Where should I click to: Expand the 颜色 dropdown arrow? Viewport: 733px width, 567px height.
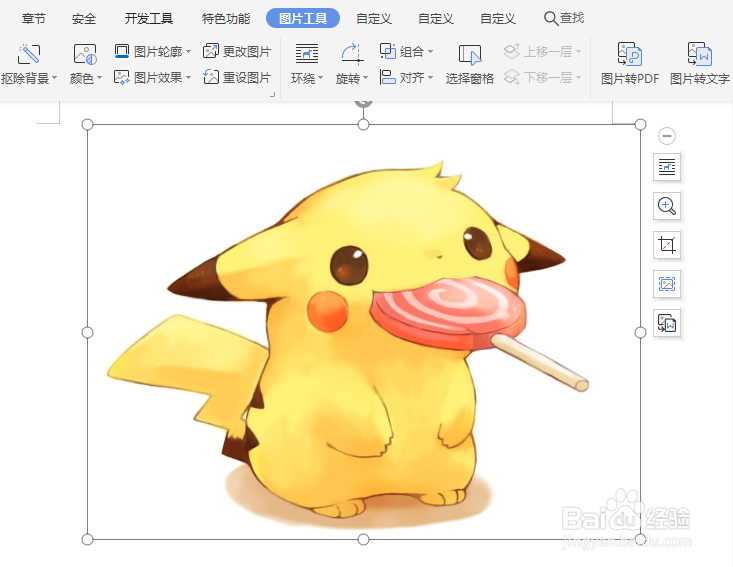click(99, 78)
